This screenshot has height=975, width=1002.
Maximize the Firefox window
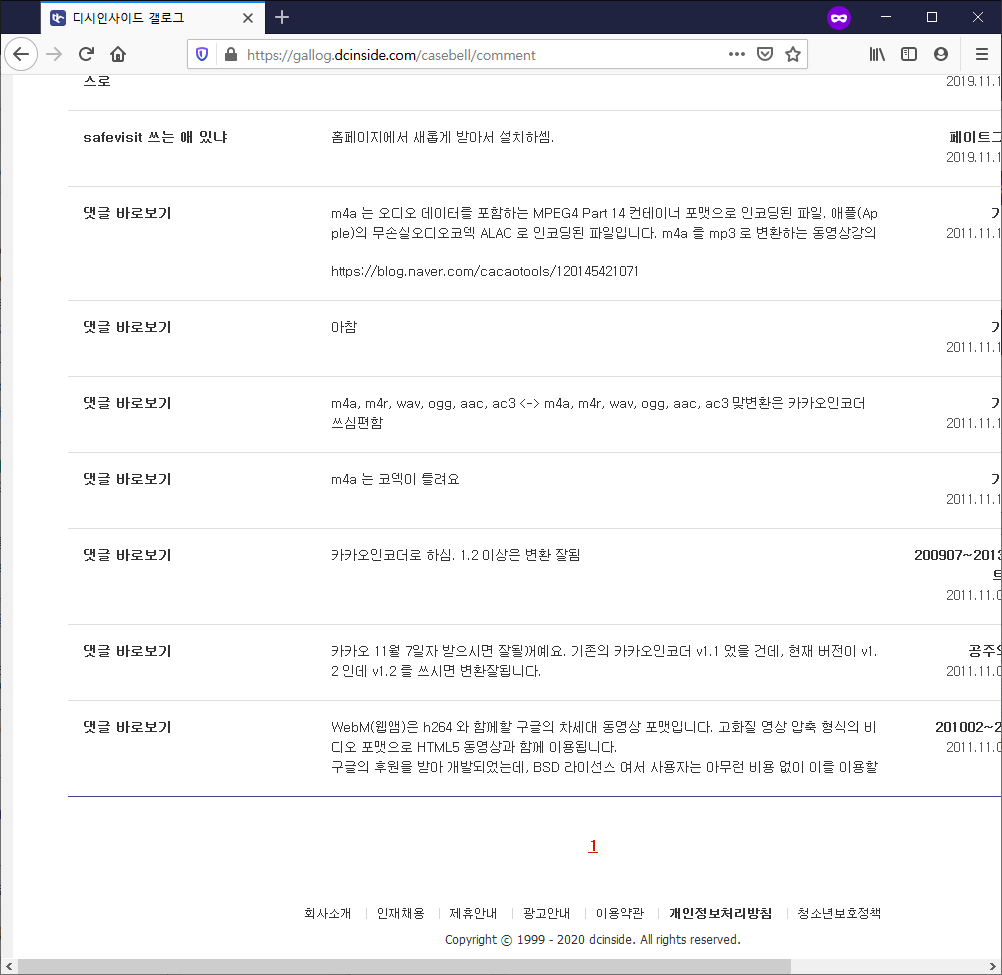(x=932, y=17)
